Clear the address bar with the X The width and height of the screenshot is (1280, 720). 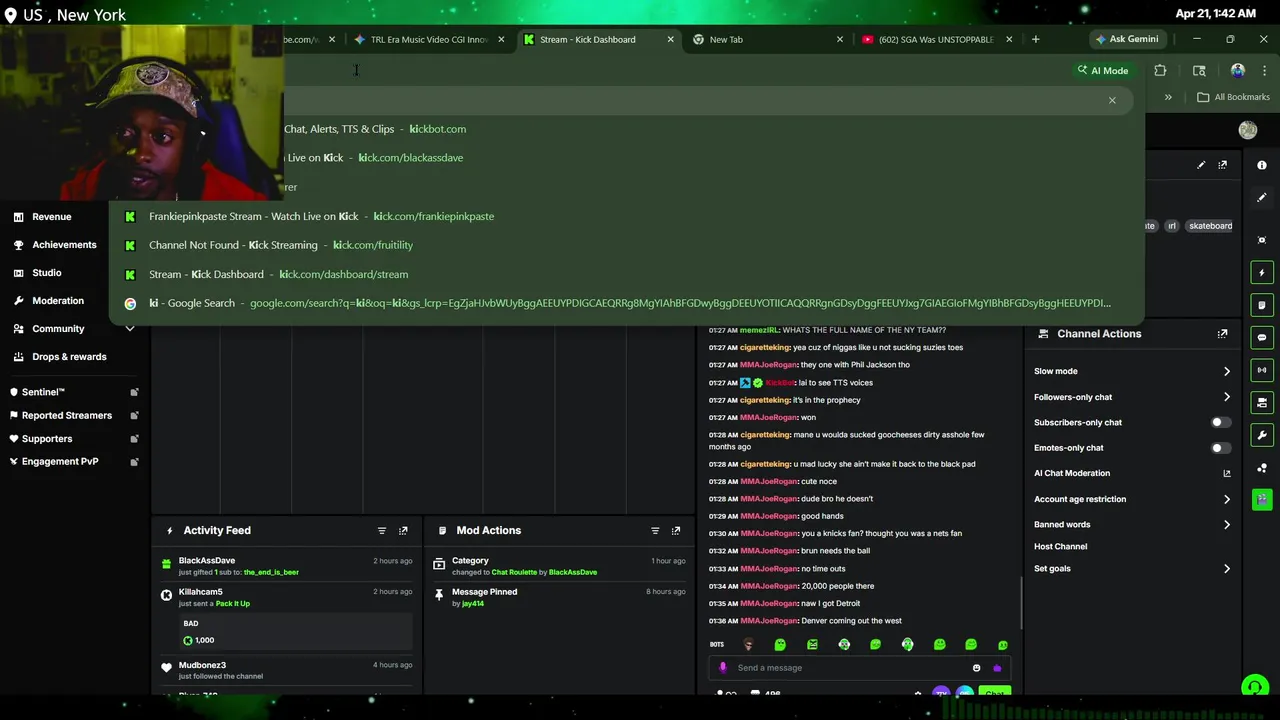[1112, 100]
